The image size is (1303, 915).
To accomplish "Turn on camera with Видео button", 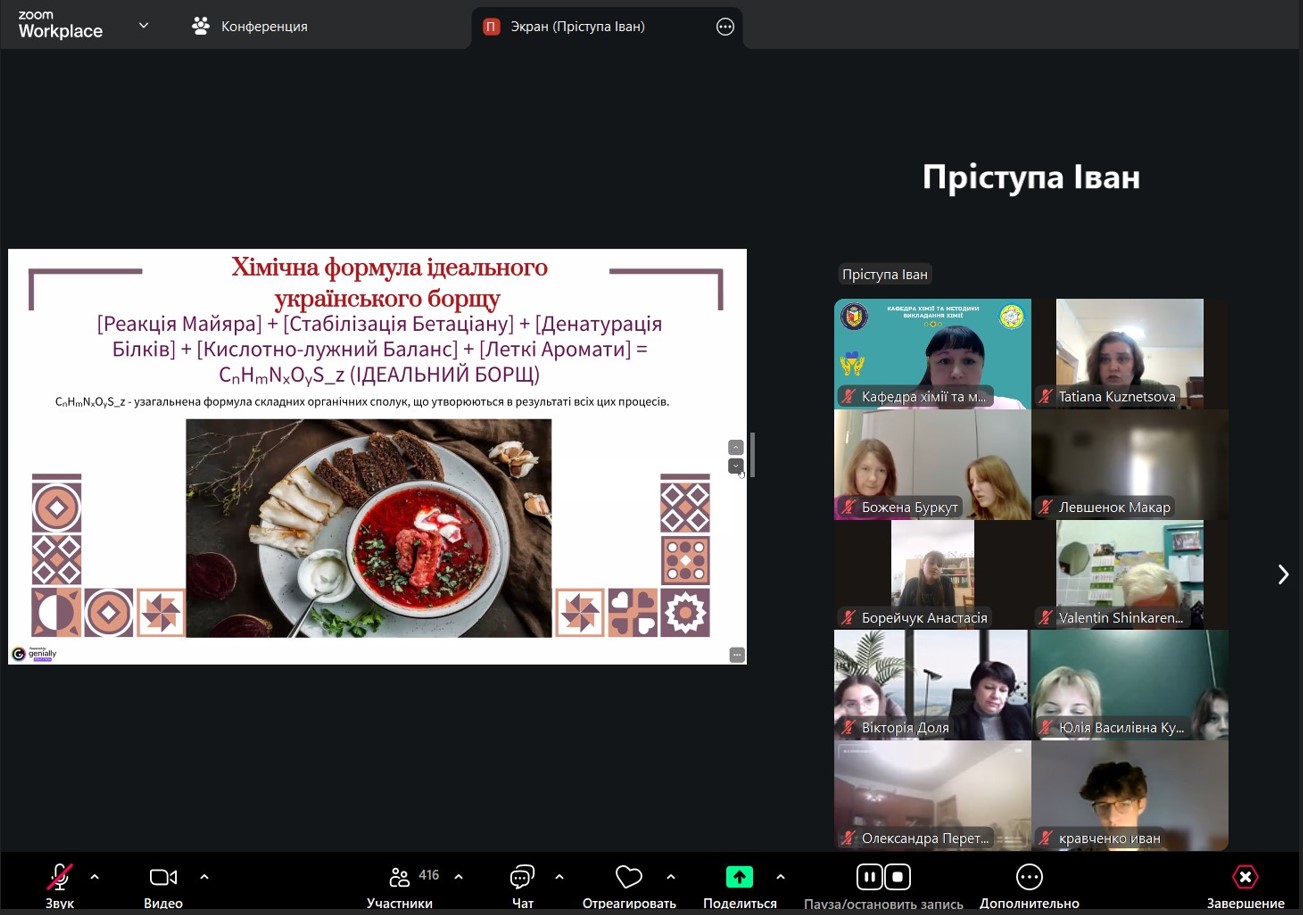I will click(163, 878).
